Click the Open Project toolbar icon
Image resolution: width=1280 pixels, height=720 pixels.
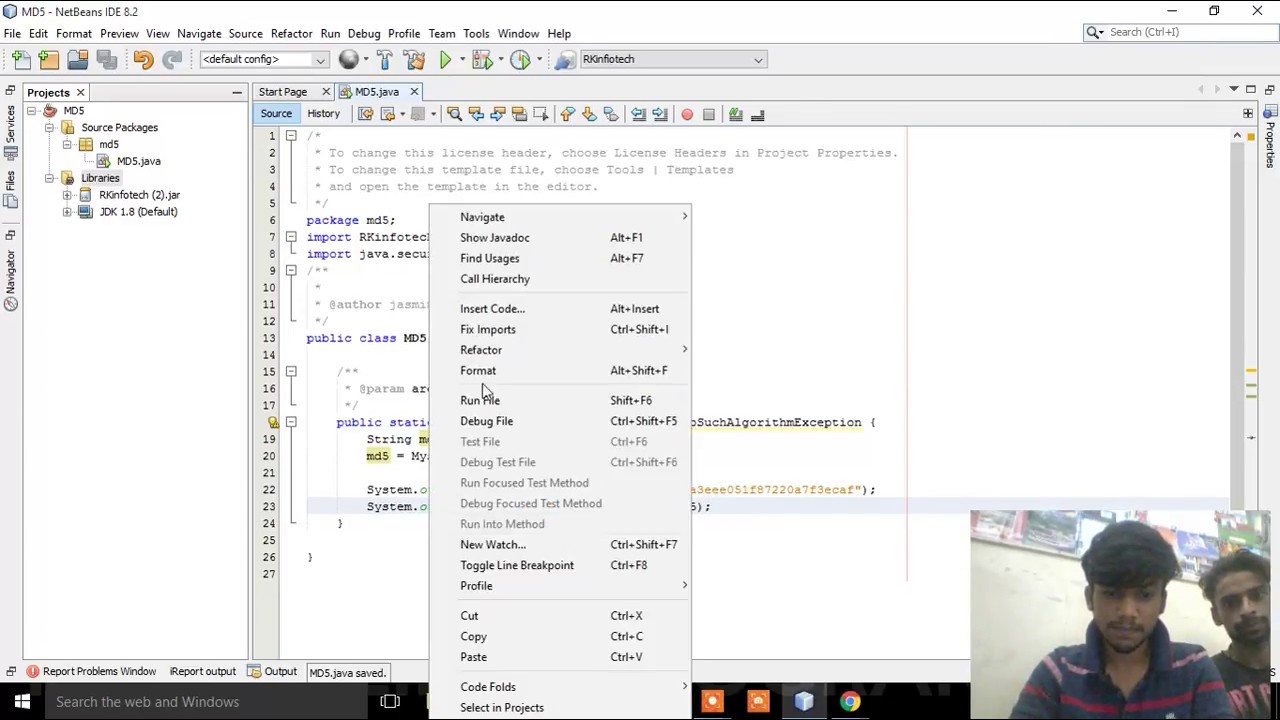[x=77, y=60]
